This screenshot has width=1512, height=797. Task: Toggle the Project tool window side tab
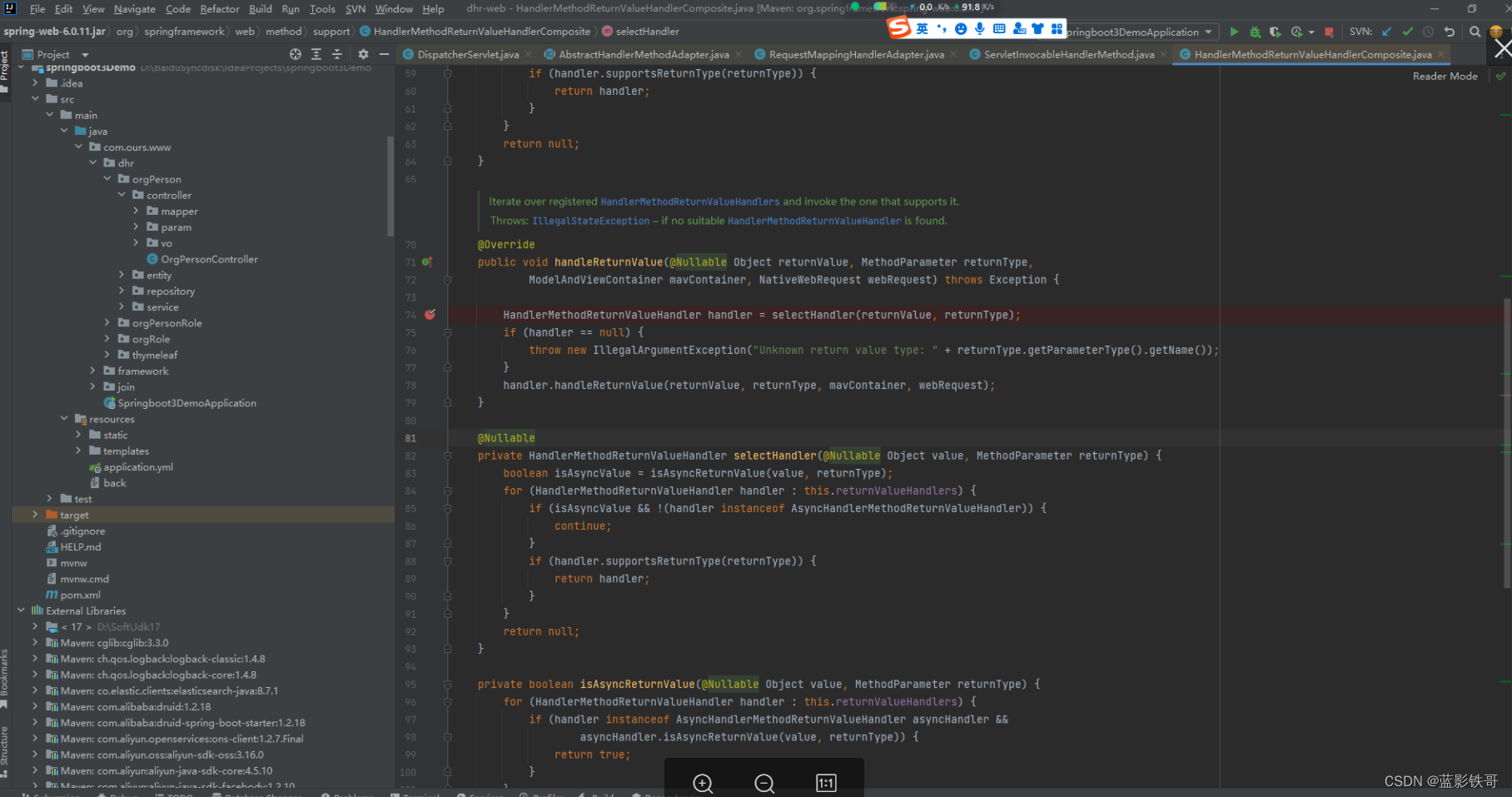(5, 71)
